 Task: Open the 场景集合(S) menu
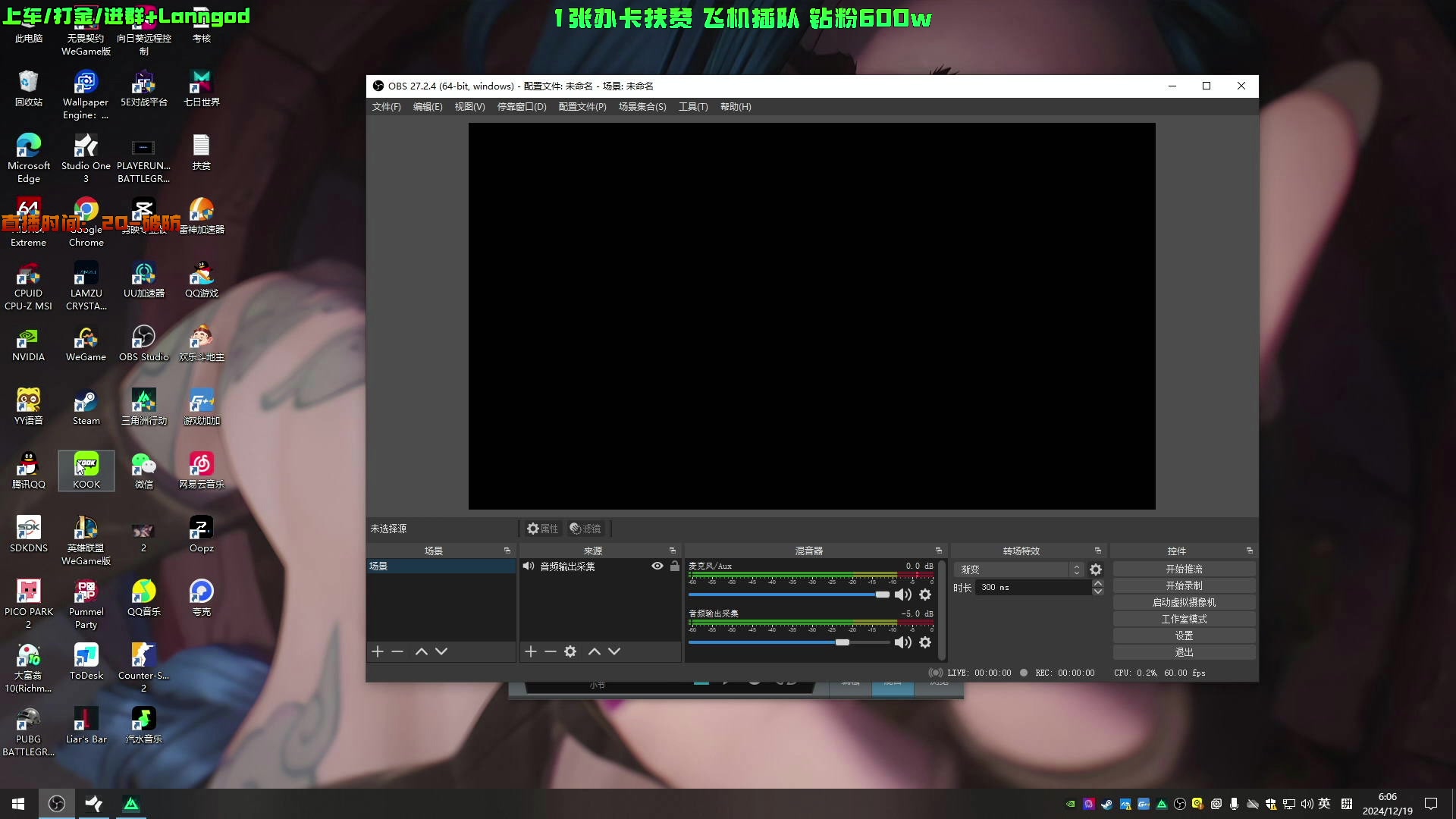642,107
